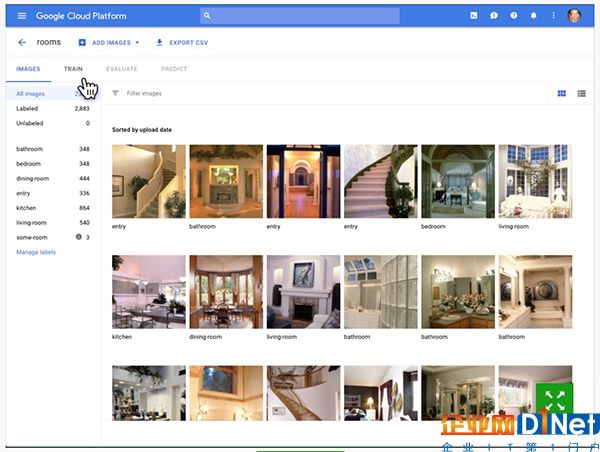Image resolution: width=600 pixels, height=452 pixels.
Task: Open the bathroom flowers-and-mirror thumbnail
Action: pyautogui.click(x=458, y=292)
